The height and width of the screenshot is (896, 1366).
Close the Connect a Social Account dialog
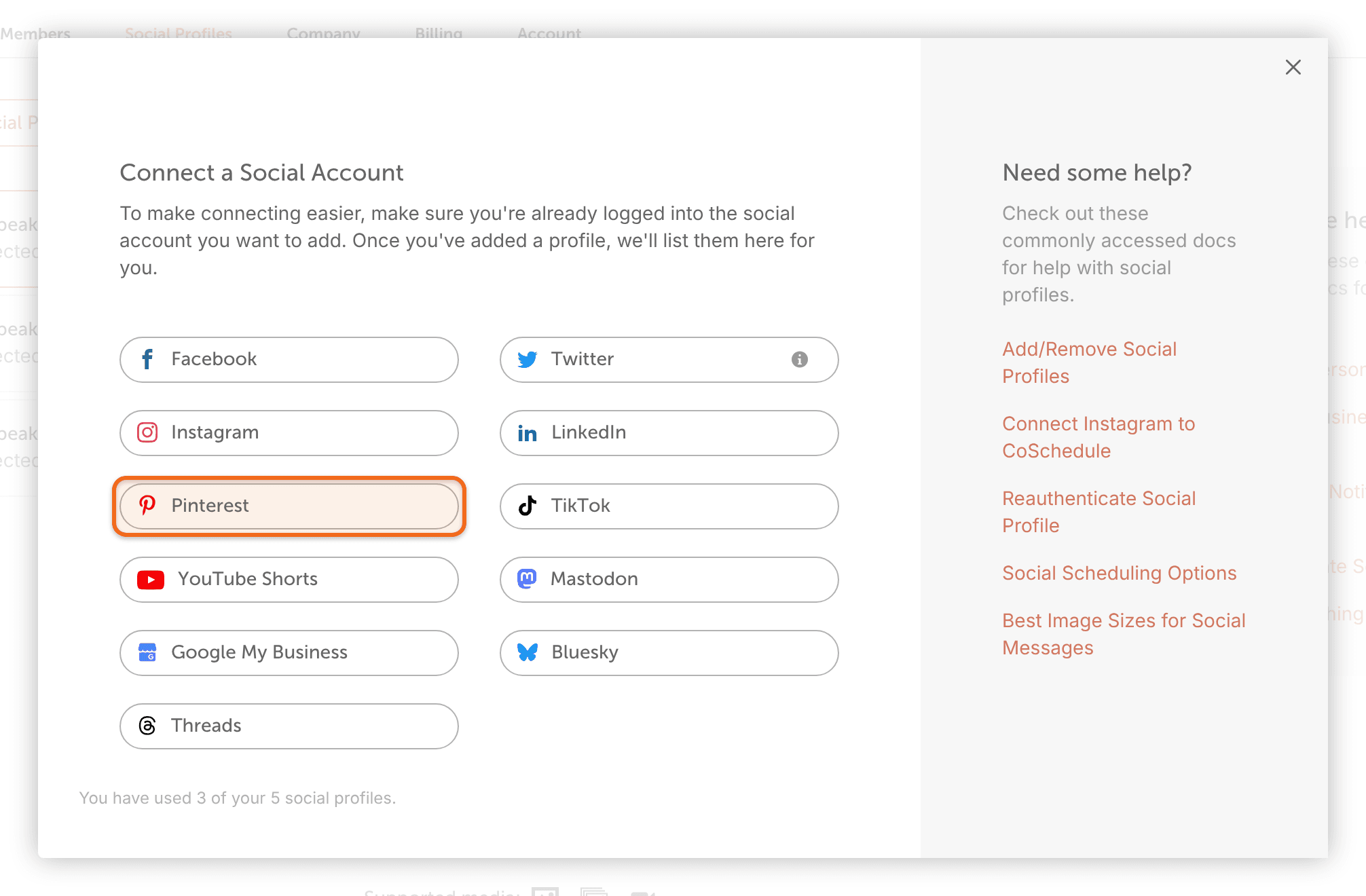tap(1293, 67)
